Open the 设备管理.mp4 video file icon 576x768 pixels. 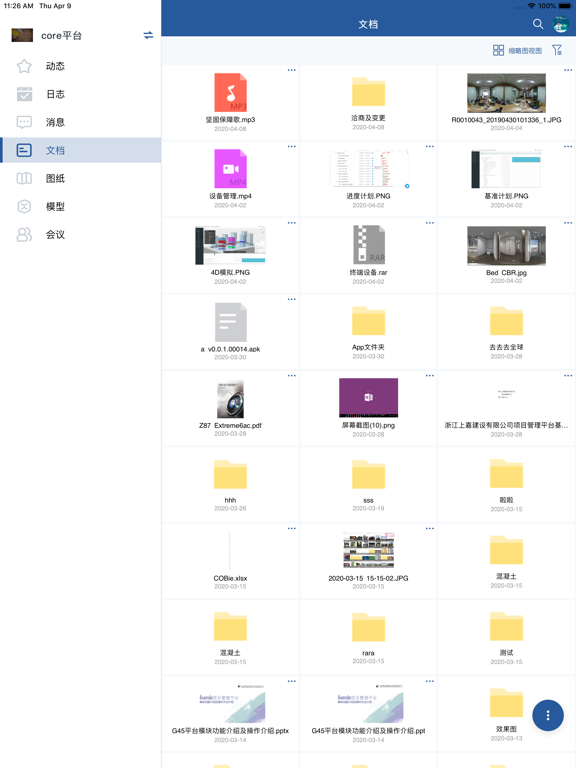pos(230,168)
